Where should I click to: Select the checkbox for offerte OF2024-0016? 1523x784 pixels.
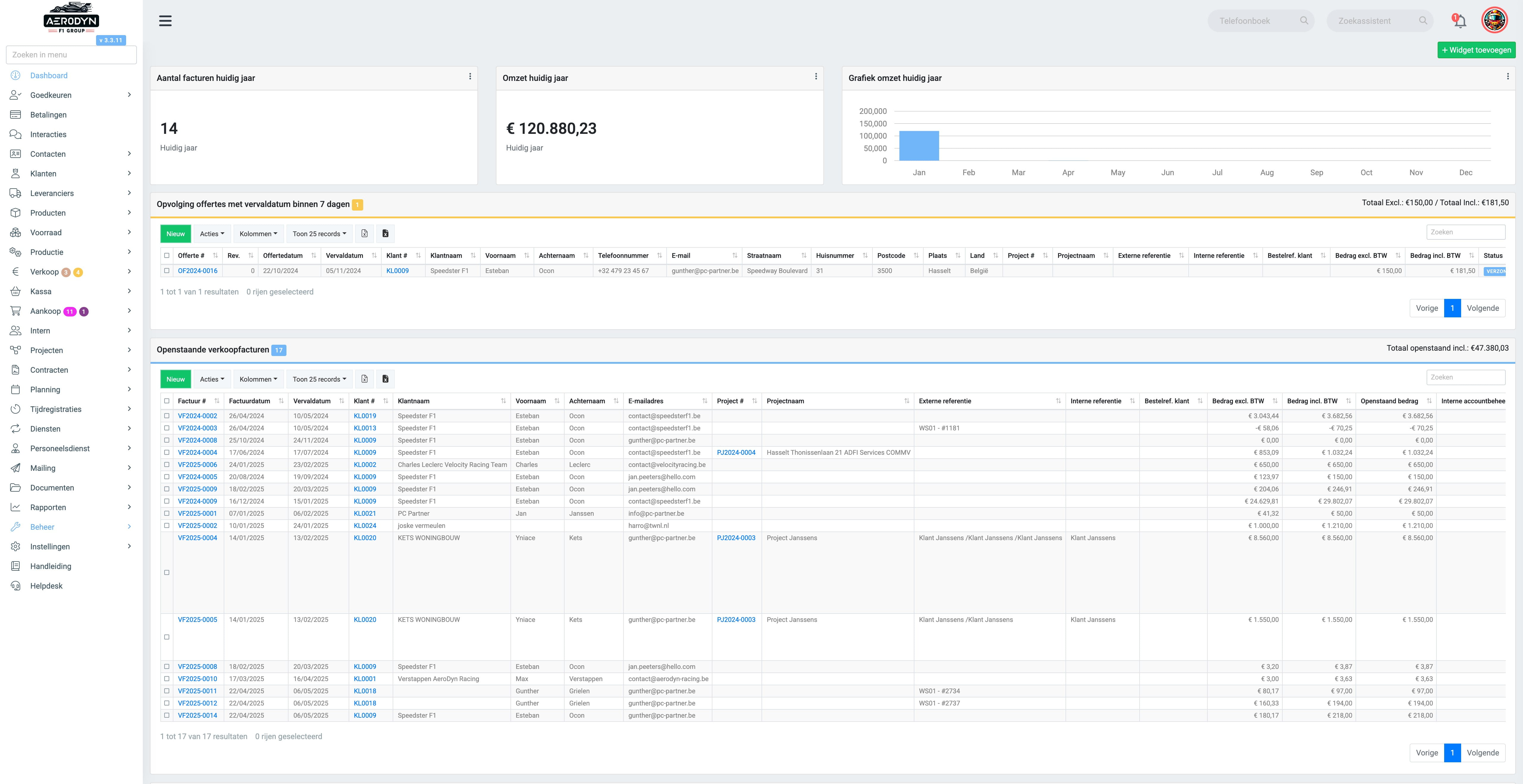(167, 271)
